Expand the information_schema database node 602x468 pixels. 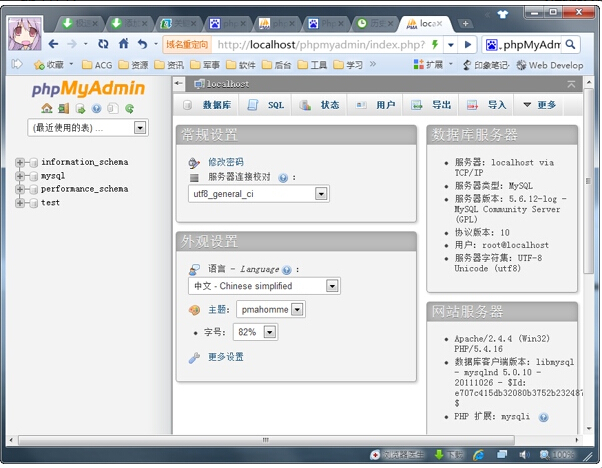click(x=20, y=162)
